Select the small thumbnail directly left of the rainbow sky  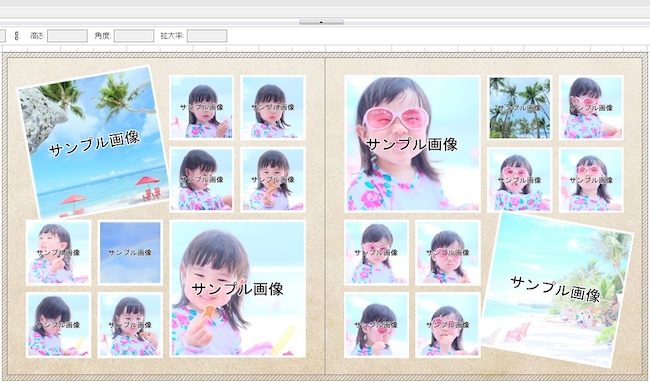[58, 252]
